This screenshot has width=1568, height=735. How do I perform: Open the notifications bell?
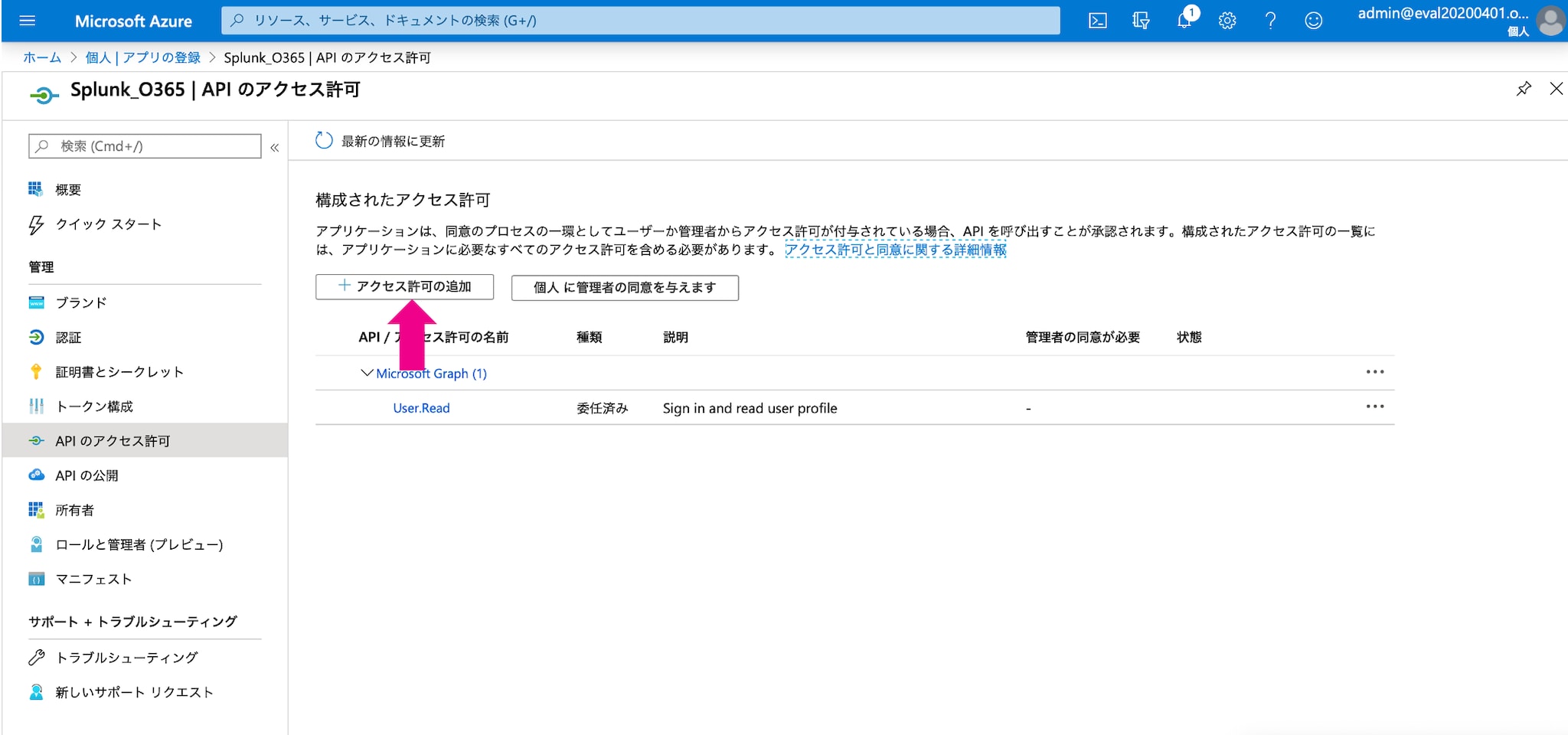click(1184, 20)
